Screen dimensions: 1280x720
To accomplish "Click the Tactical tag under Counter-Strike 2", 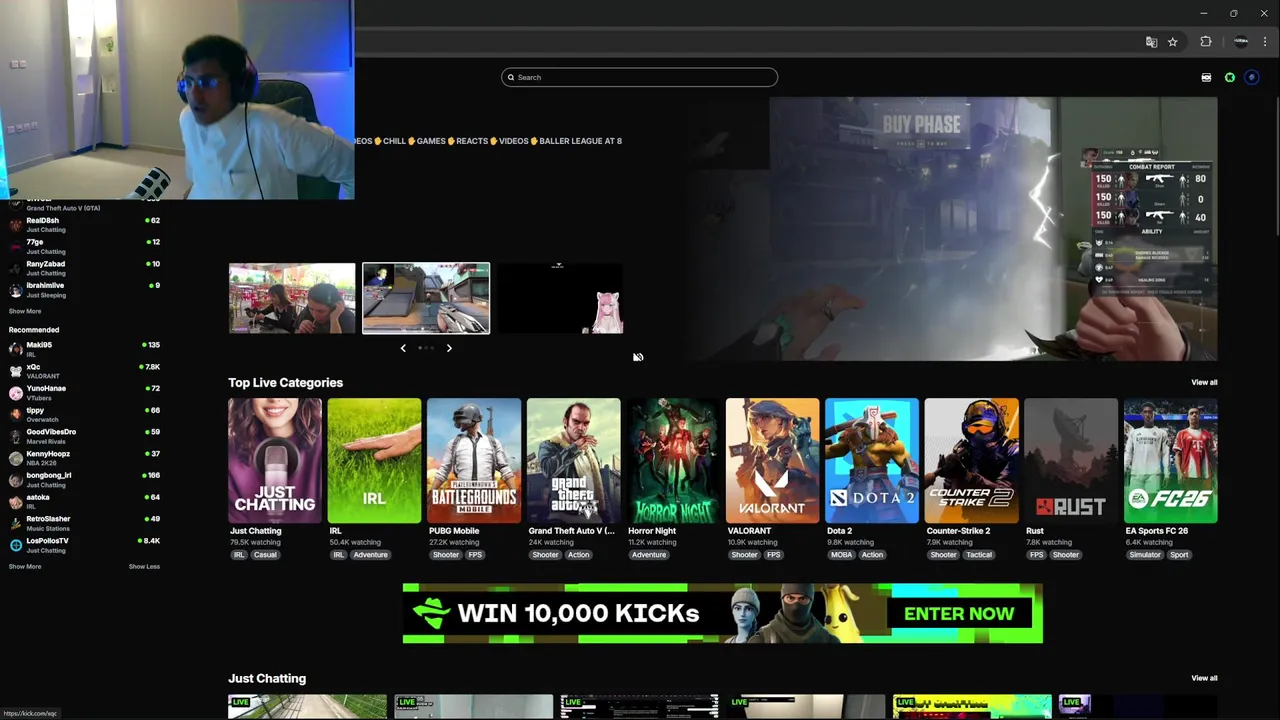I will (979, 555).
